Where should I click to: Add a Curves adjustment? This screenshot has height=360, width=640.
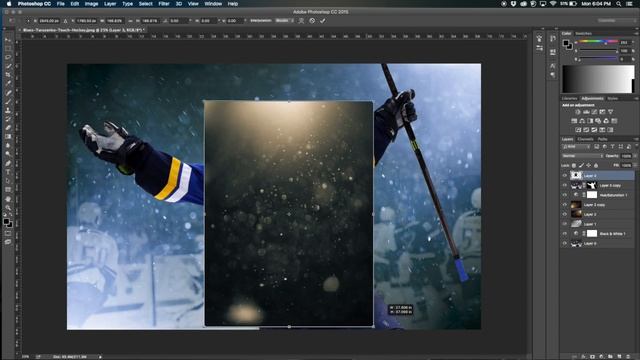tap(594, 112)
